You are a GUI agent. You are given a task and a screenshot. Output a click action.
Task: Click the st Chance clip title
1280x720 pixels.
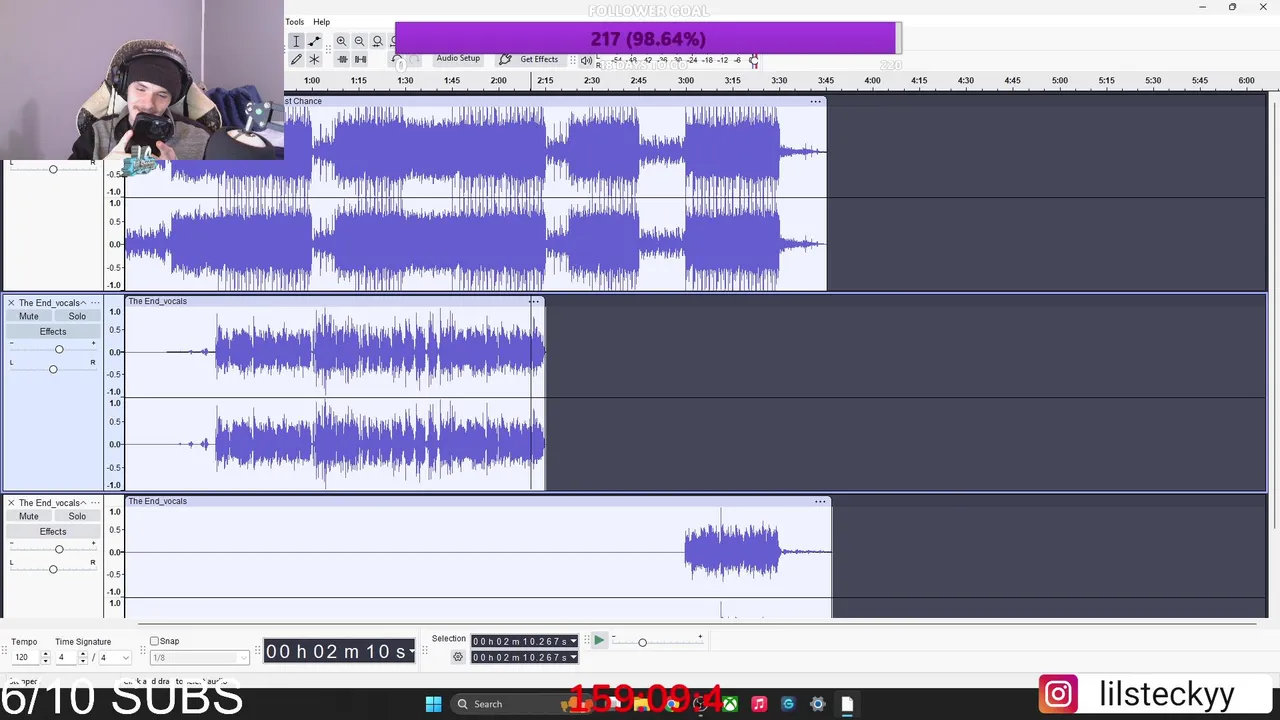[304, 101]
